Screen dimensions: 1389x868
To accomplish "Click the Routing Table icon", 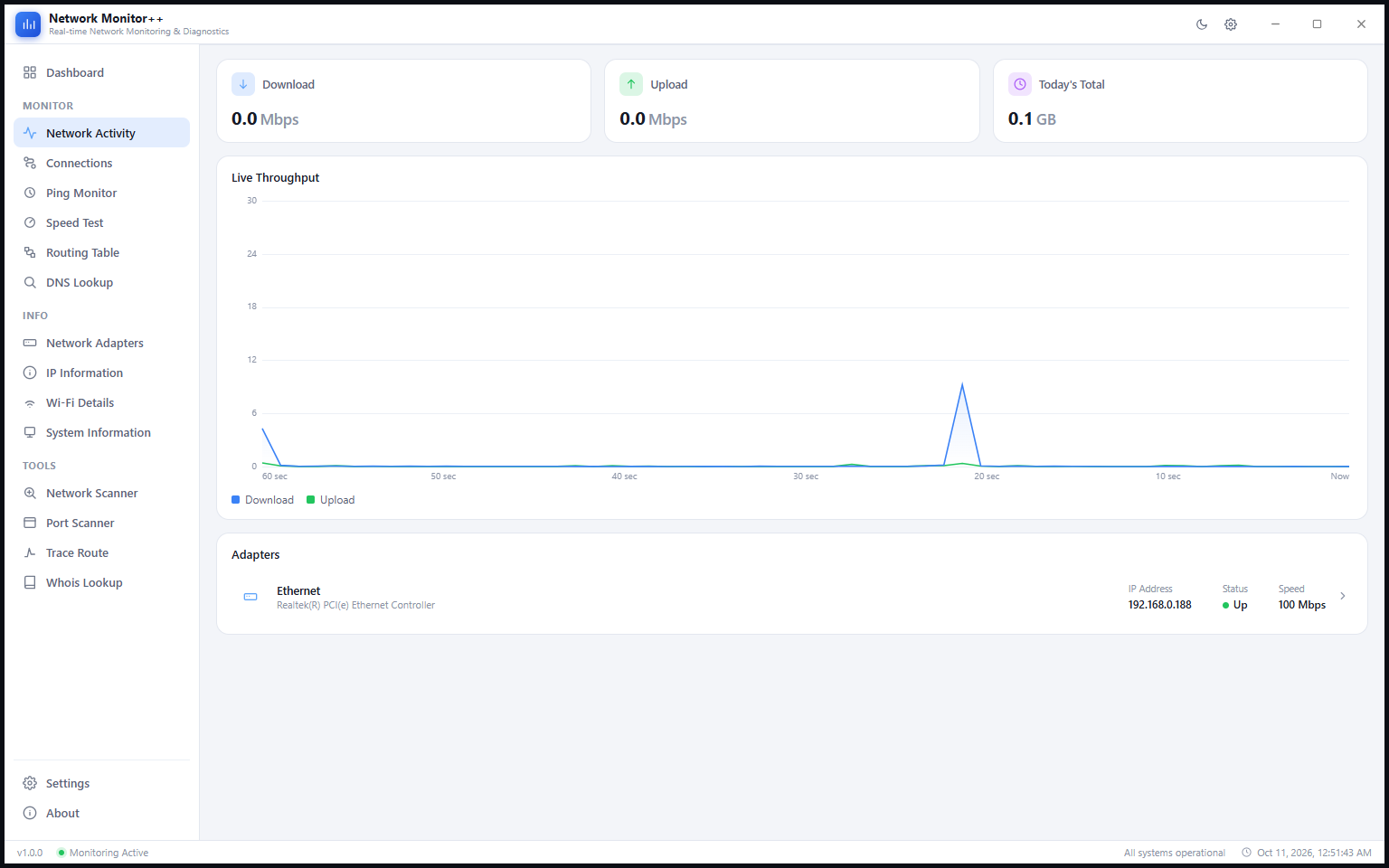I will (30, 252).
